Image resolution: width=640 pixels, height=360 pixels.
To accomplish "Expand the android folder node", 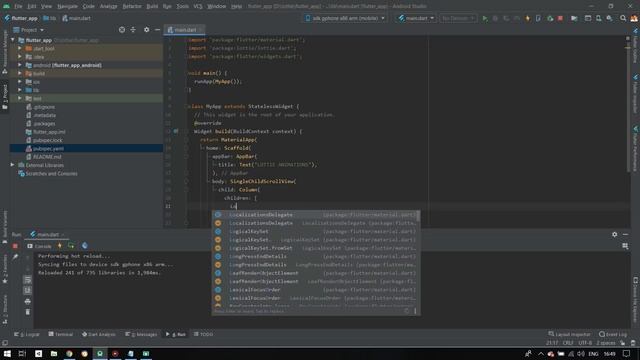I will (x=20, y=65).
